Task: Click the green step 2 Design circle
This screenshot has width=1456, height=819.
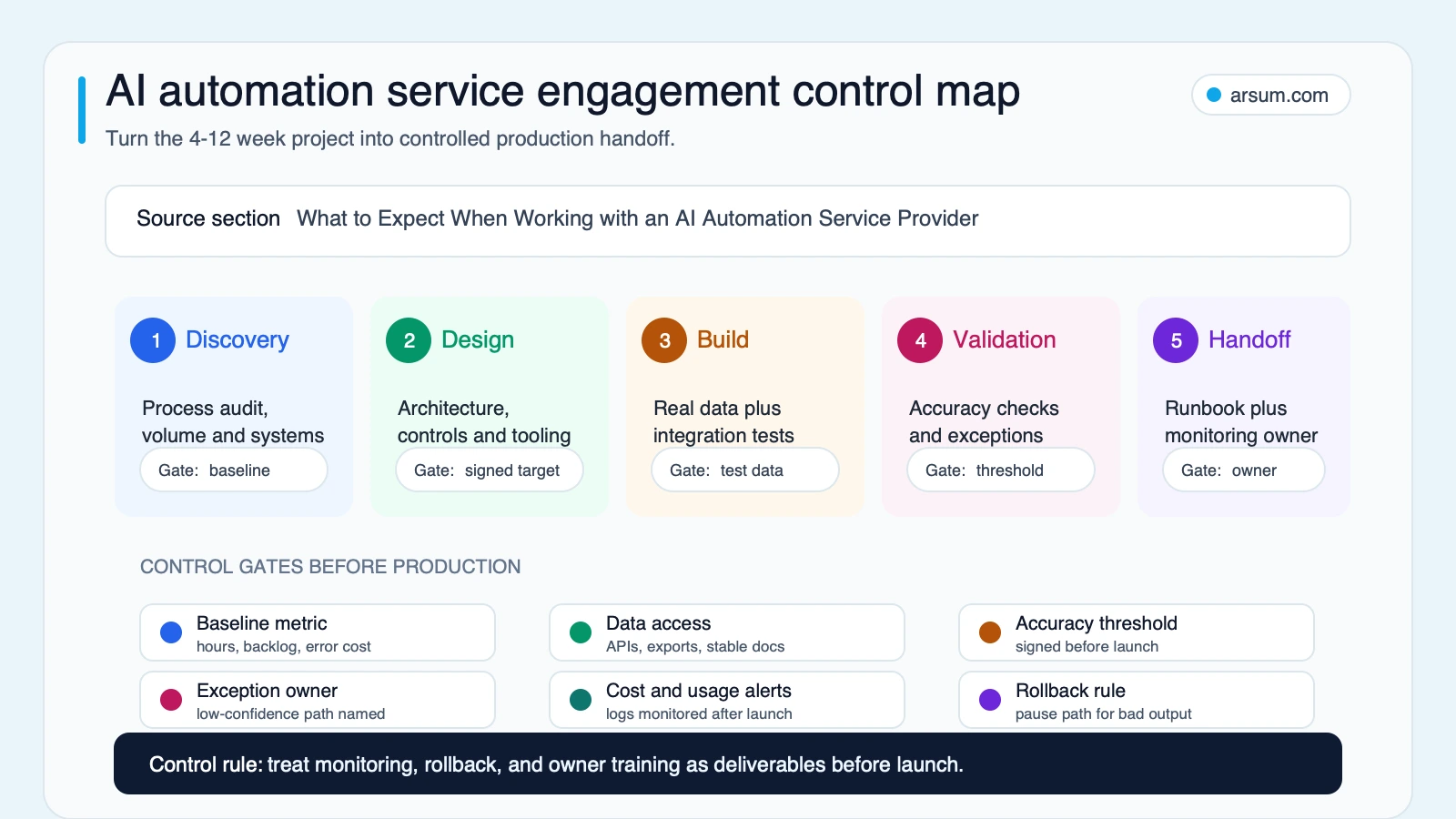Action: tap(409, 340)
